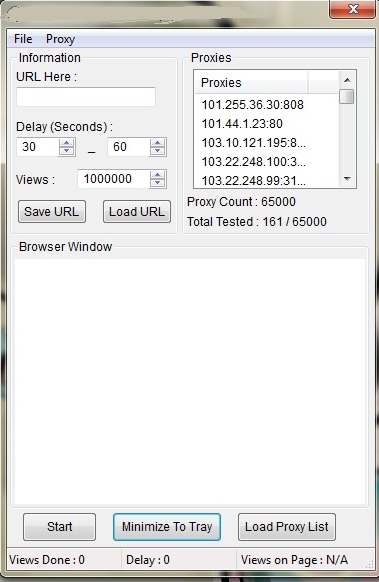379x582 pixels.
Task: Click the Views Done : 0 status entry
Action: coord(47,559)
